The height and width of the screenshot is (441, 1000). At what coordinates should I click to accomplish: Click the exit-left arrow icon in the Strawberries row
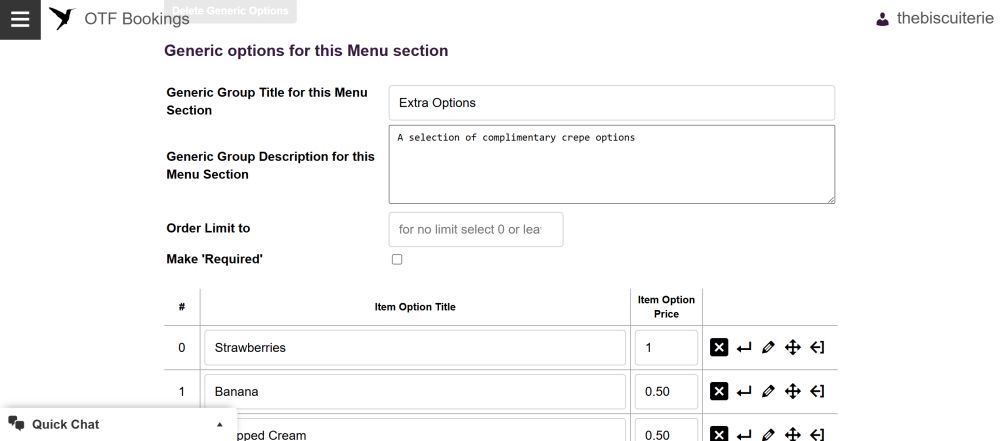pos(817,347)
